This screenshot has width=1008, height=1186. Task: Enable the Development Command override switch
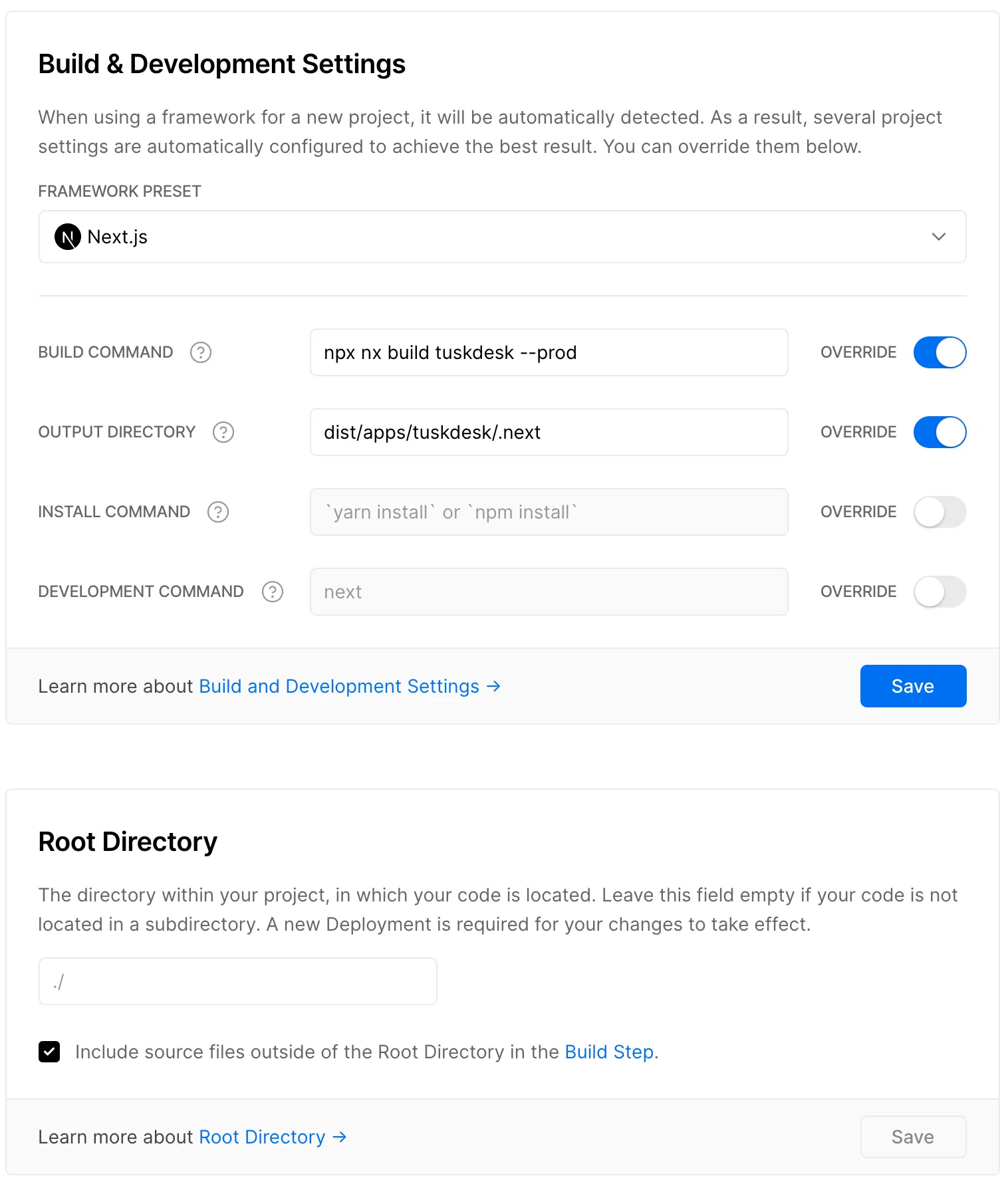940,592
